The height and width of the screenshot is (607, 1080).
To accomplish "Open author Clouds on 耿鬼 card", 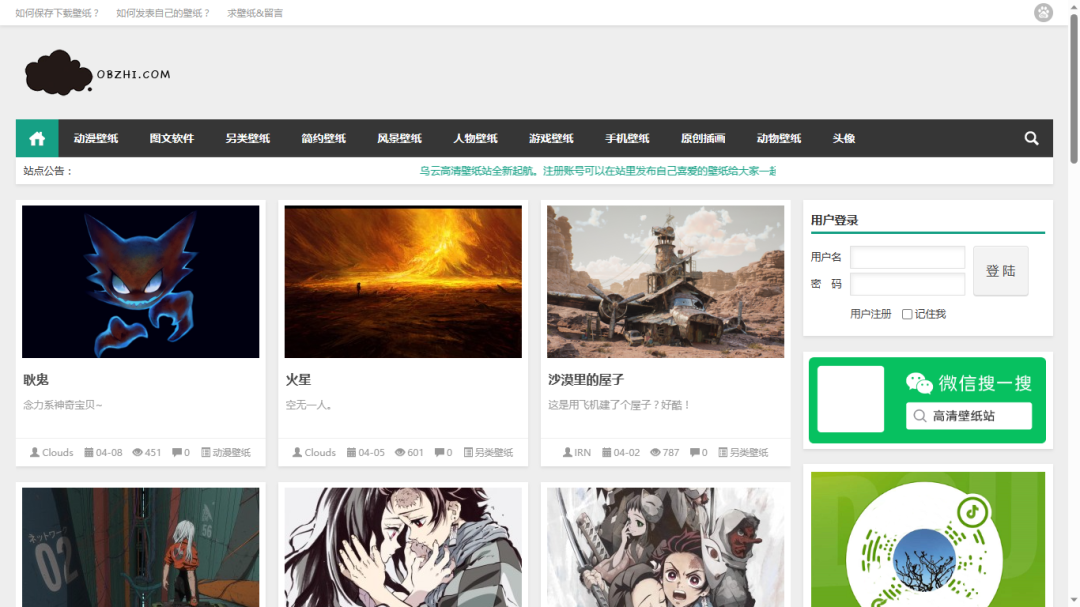I will (x=57, y=453).
